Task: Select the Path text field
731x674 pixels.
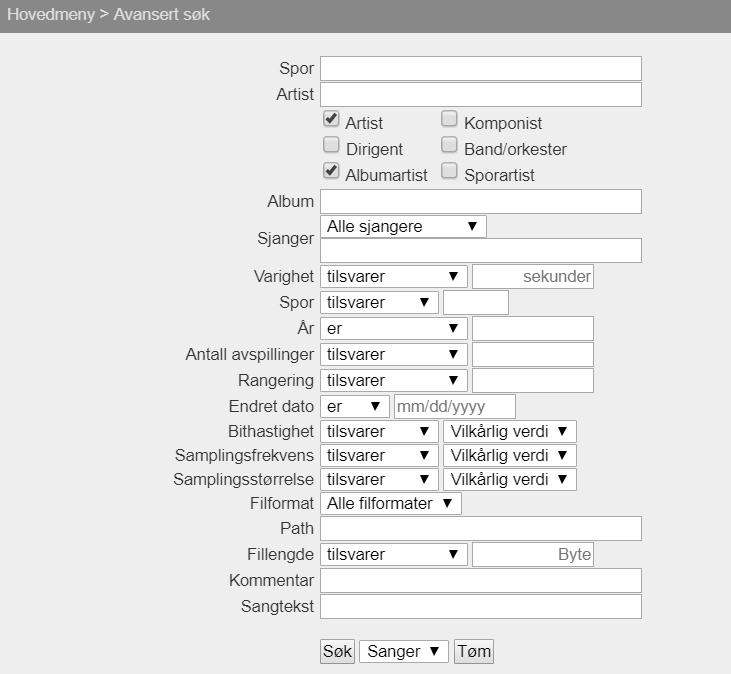Action: click(480, 528)
